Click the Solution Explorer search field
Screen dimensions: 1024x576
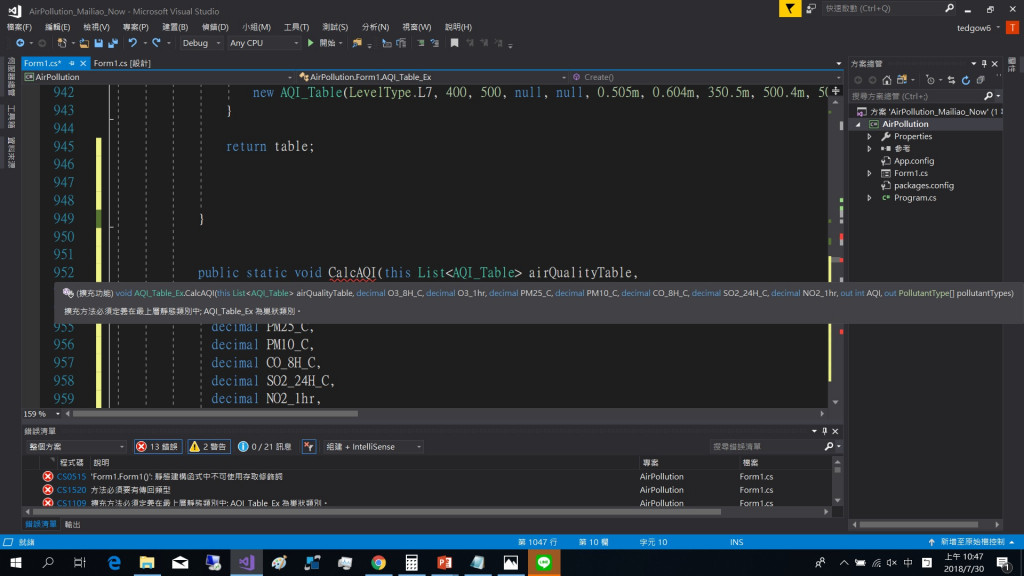916,96
